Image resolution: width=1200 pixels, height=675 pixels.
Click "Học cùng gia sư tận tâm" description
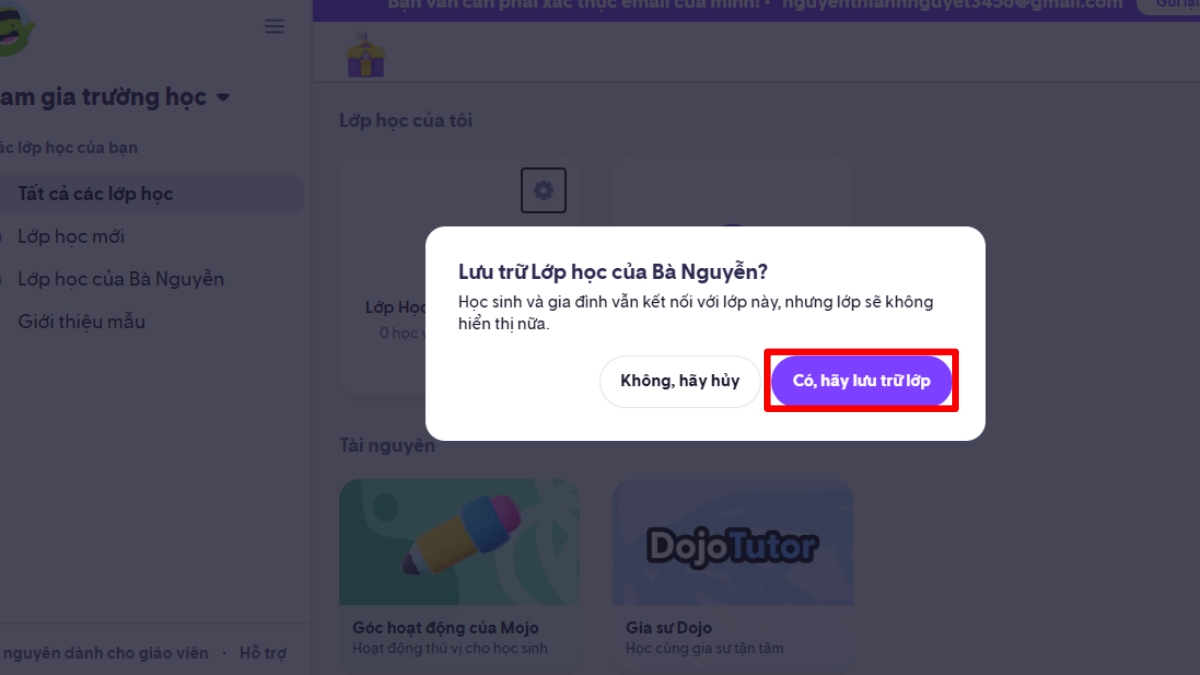(705, 648)
